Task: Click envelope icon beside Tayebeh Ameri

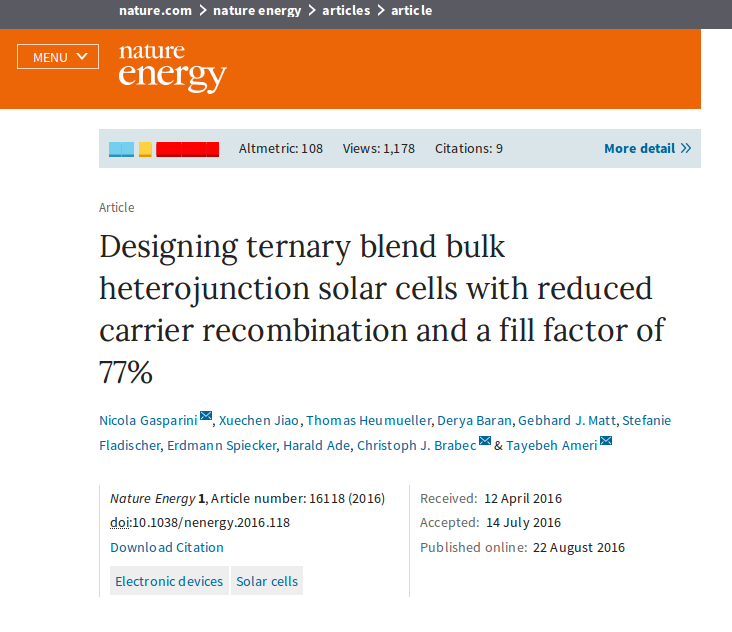Action: click(606, 442)
